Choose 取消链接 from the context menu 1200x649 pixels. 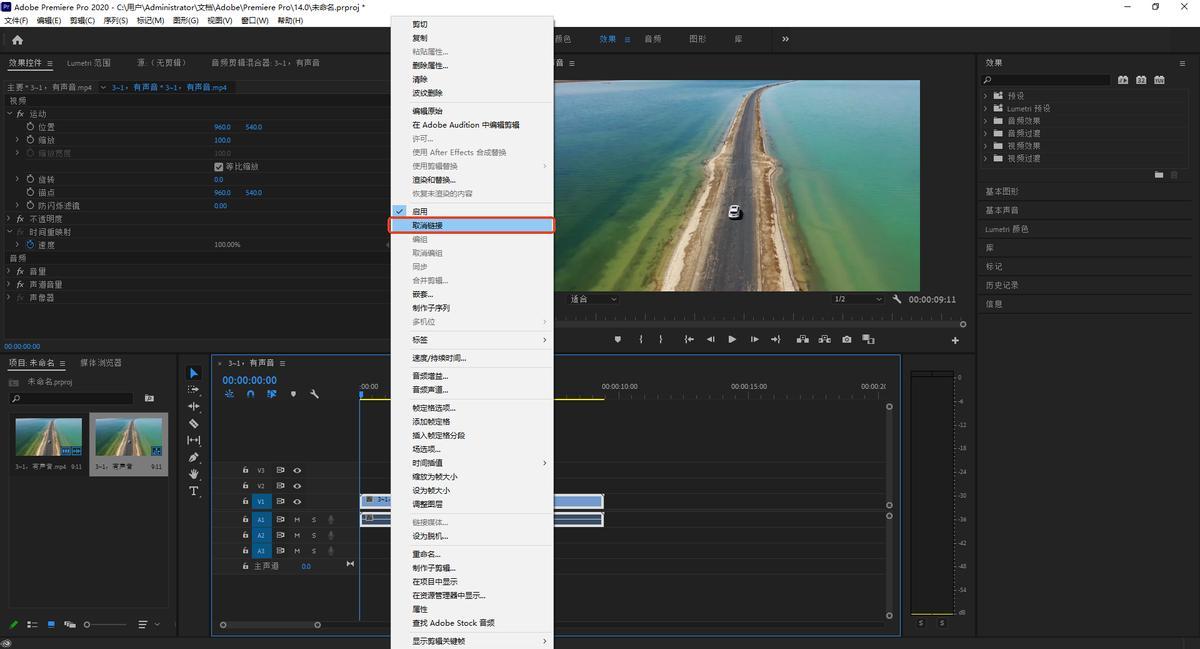tap(428, 226)
